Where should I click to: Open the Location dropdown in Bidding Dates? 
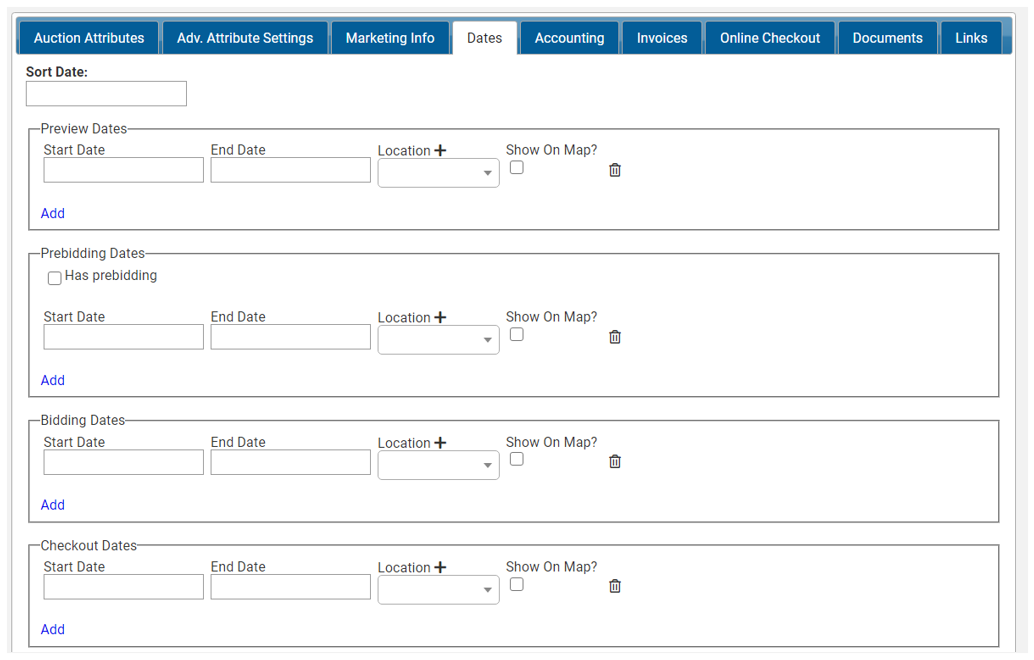tap(438, 464)
